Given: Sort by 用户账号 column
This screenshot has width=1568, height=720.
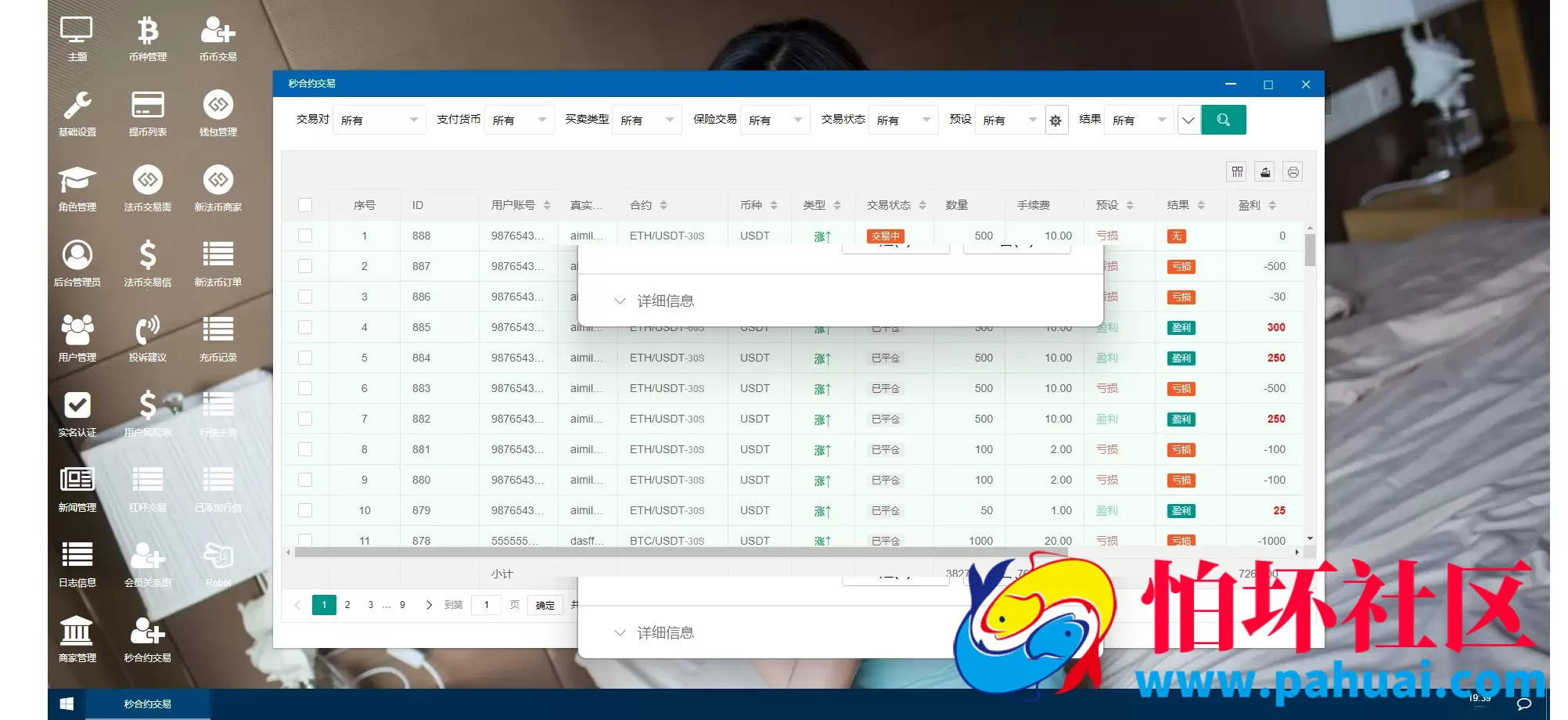Looking at the screenshot, I should (547, 205).
